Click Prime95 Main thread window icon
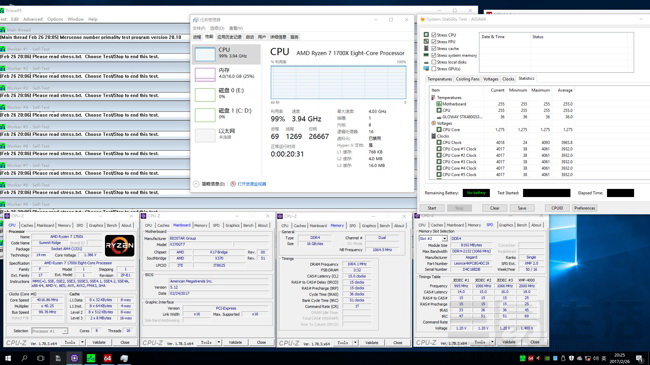Image resolution: width=650 pixels, height=365 pixels. click(x=3, y=30)
